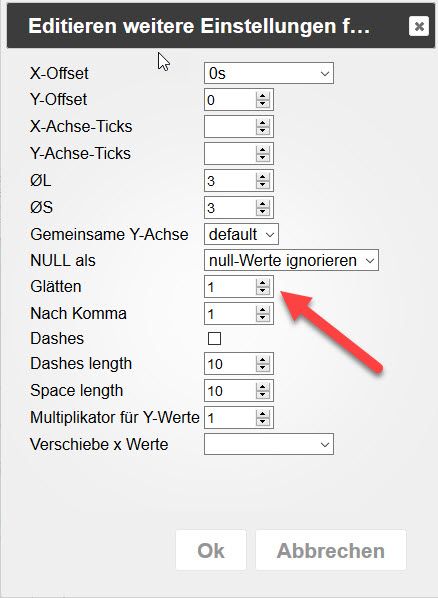This screenshot has width=438, height=598.
Task: Decrease the ØS value using down arrow
Action: (263, 212)
